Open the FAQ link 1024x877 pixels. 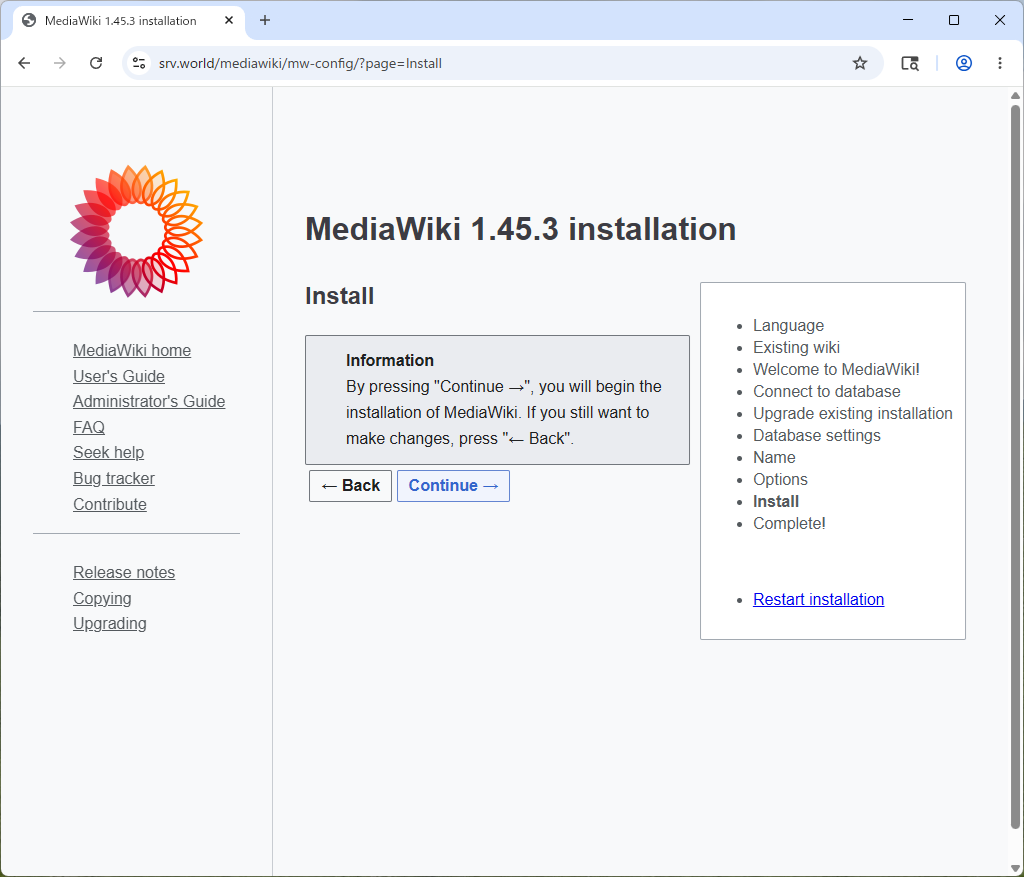coord(89,428)
